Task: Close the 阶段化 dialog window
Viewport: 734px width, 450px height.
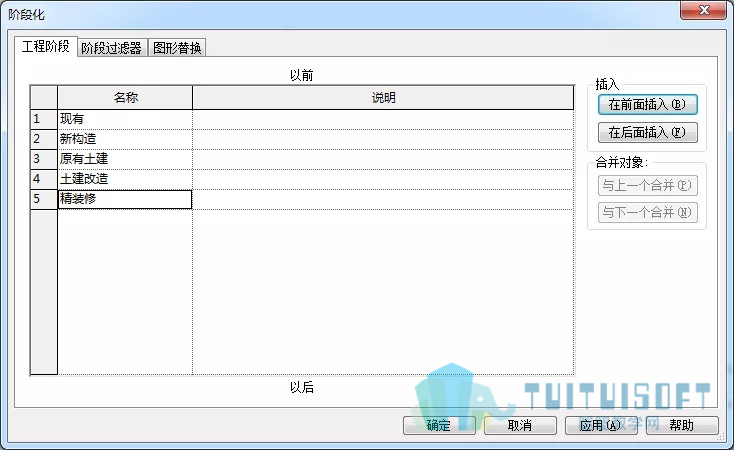Action: (x=704, y=10)
